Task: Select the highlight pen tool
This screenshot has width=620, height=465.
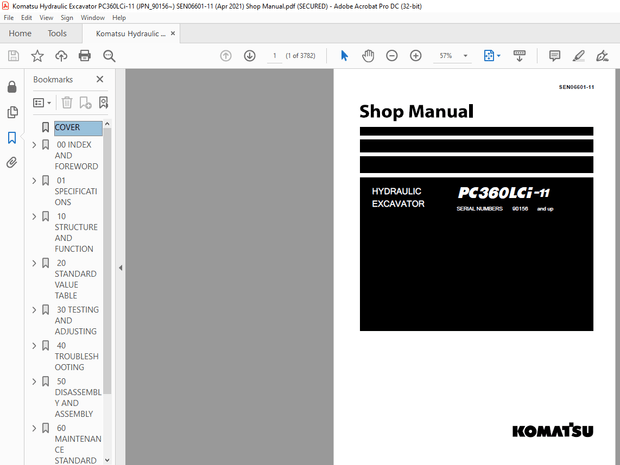Action: [x=578, y=56]
